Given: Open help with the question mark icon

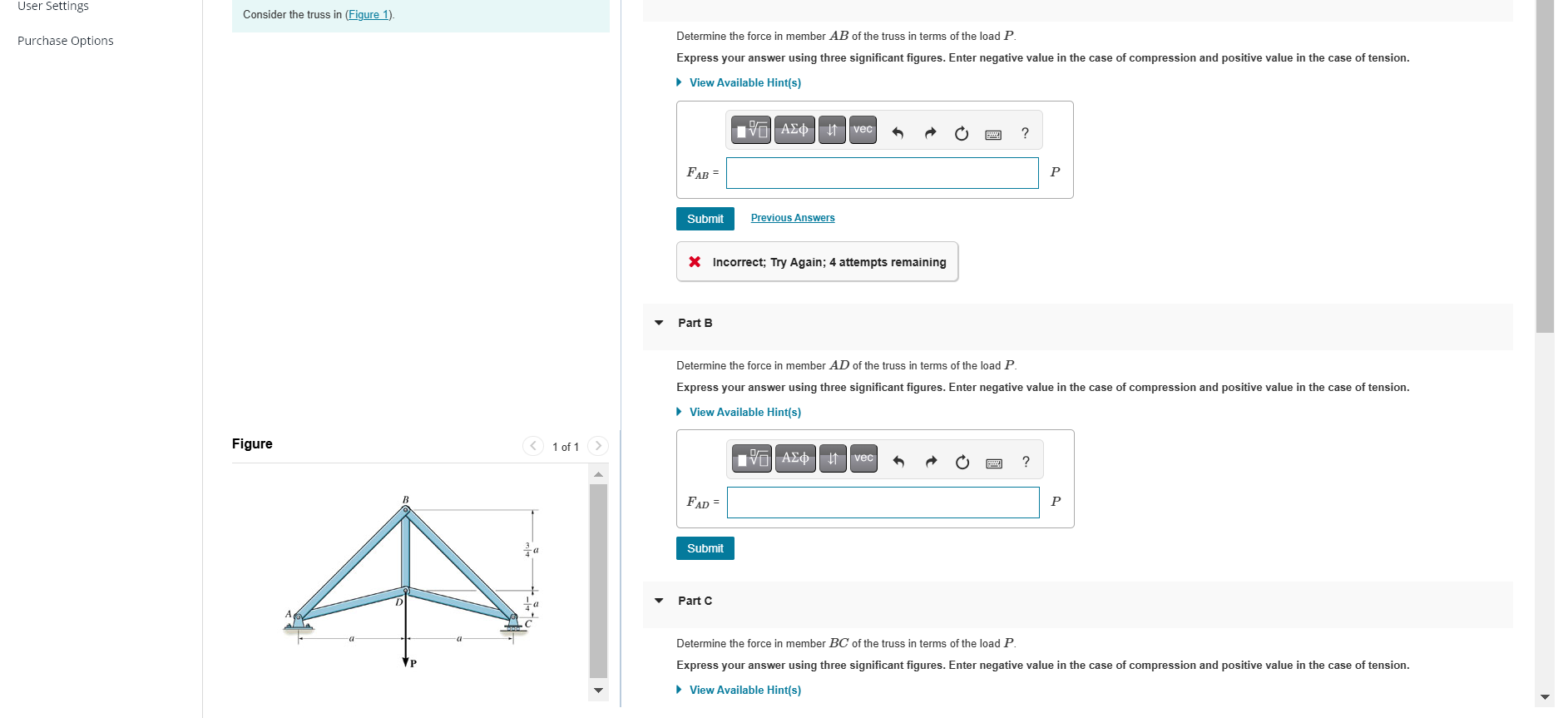Looking at the screenshot, I should click(1024, 133).
